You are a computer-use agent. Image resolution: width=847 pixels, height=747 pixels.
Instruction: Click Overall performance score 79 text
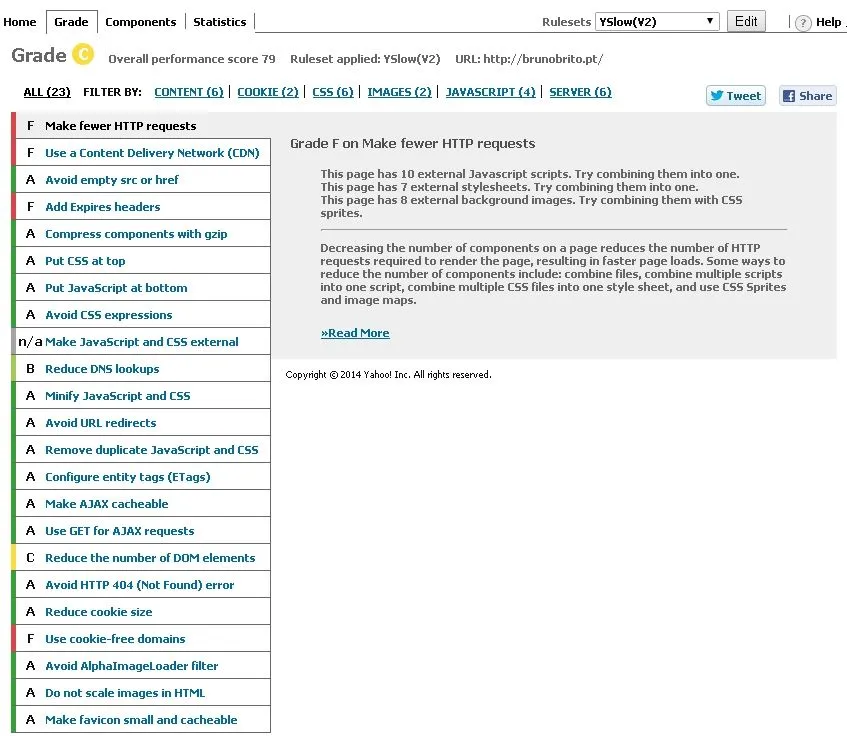[192, 59]
